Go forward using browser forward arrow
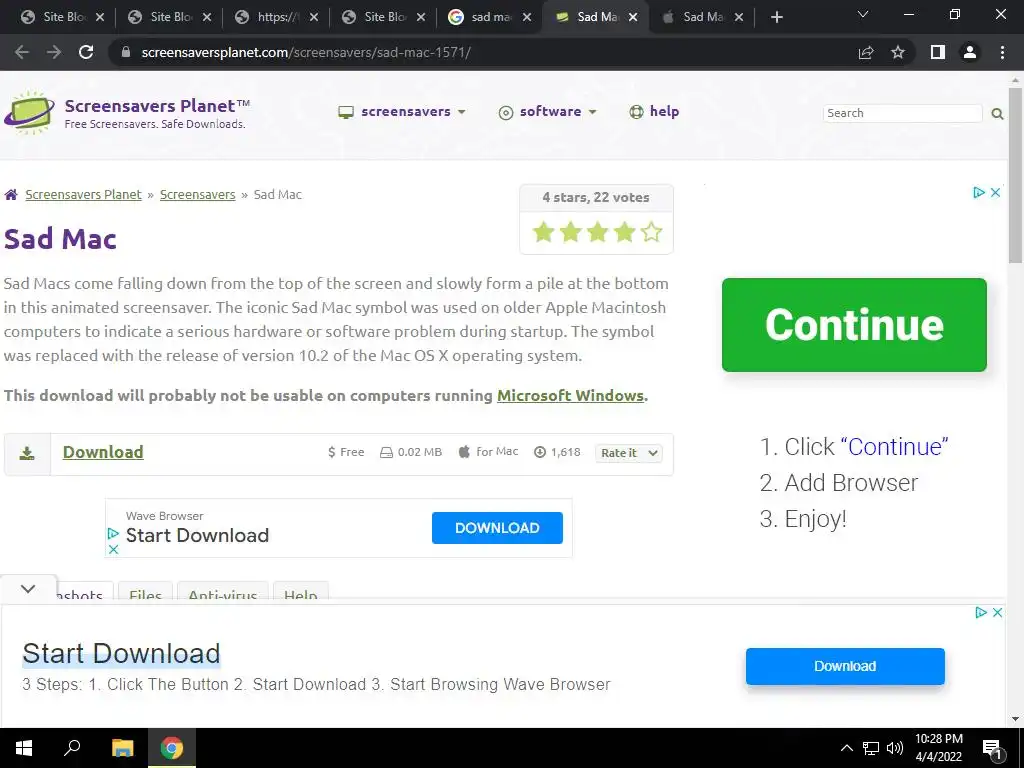1024x768 pixels. [54, 52]
